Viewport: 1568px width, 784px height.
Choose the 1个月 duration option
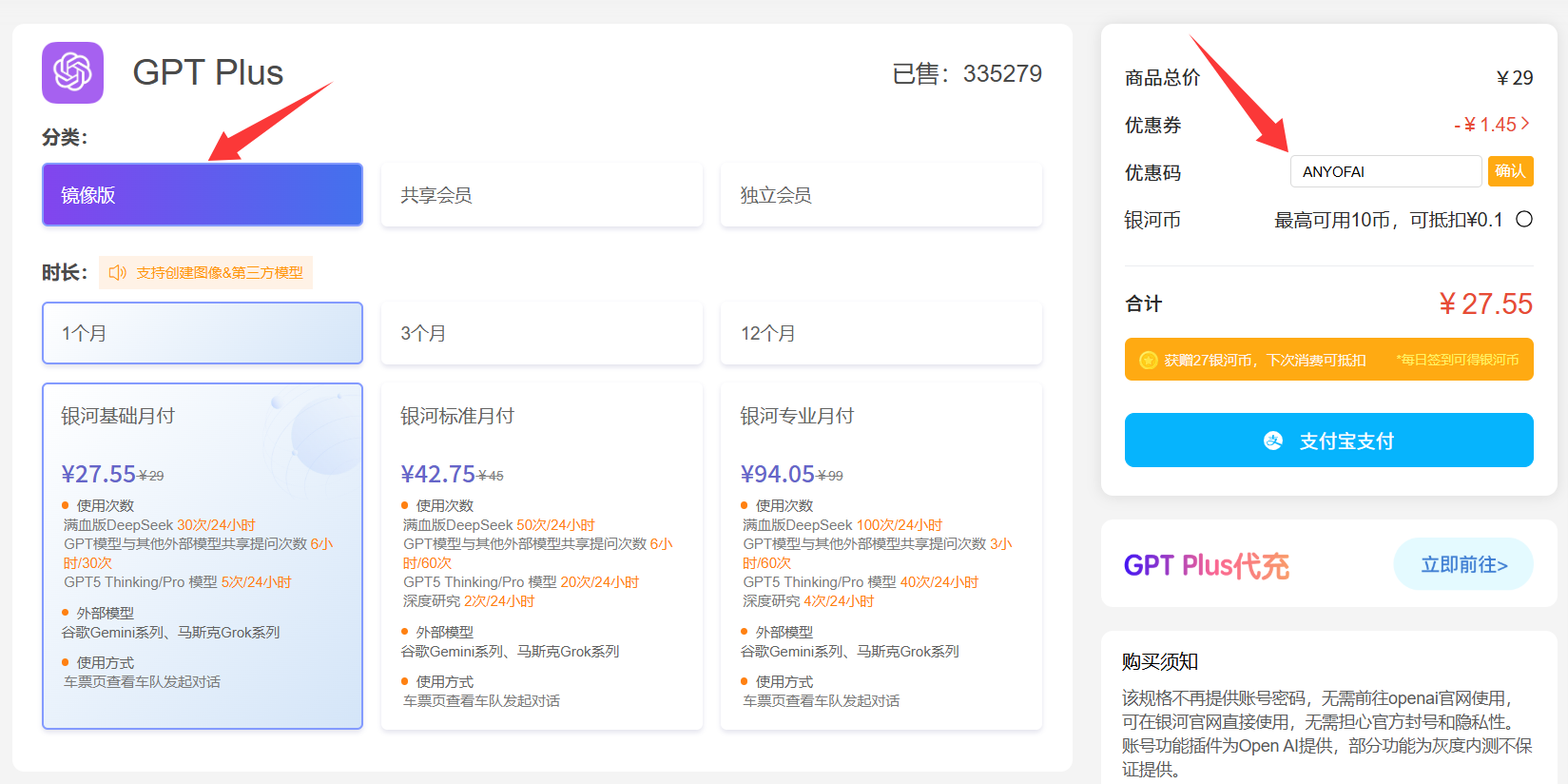pos(203,333)
